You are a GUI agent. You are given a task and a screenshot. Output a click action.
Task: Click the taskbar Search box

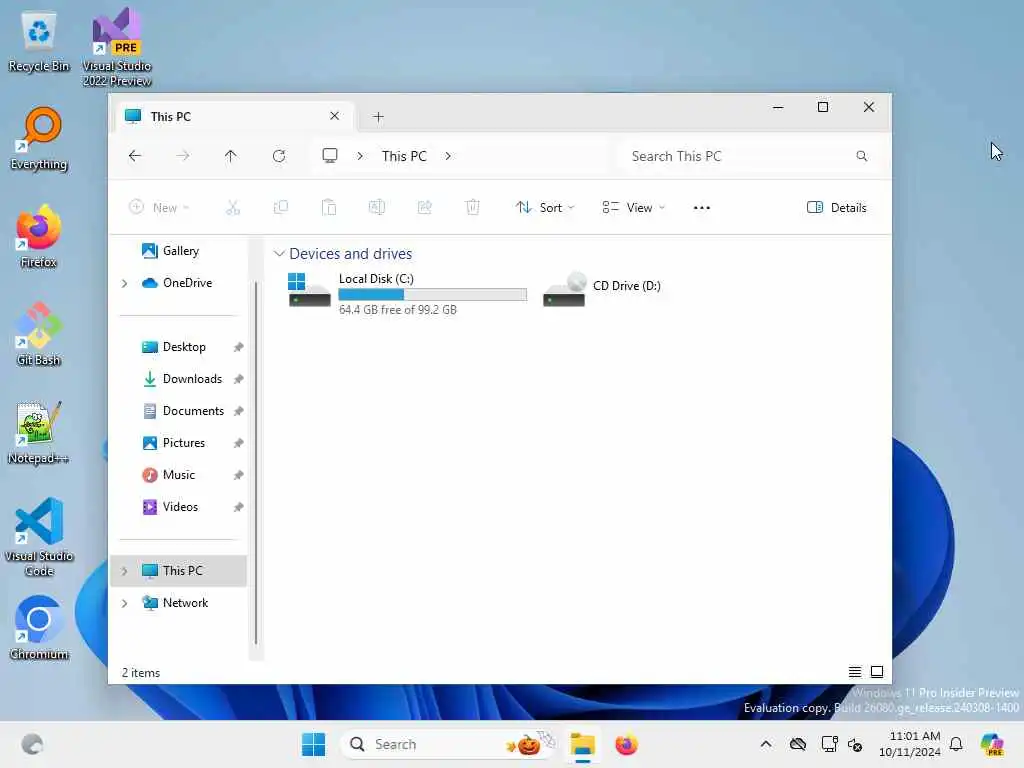pos(449,744)
